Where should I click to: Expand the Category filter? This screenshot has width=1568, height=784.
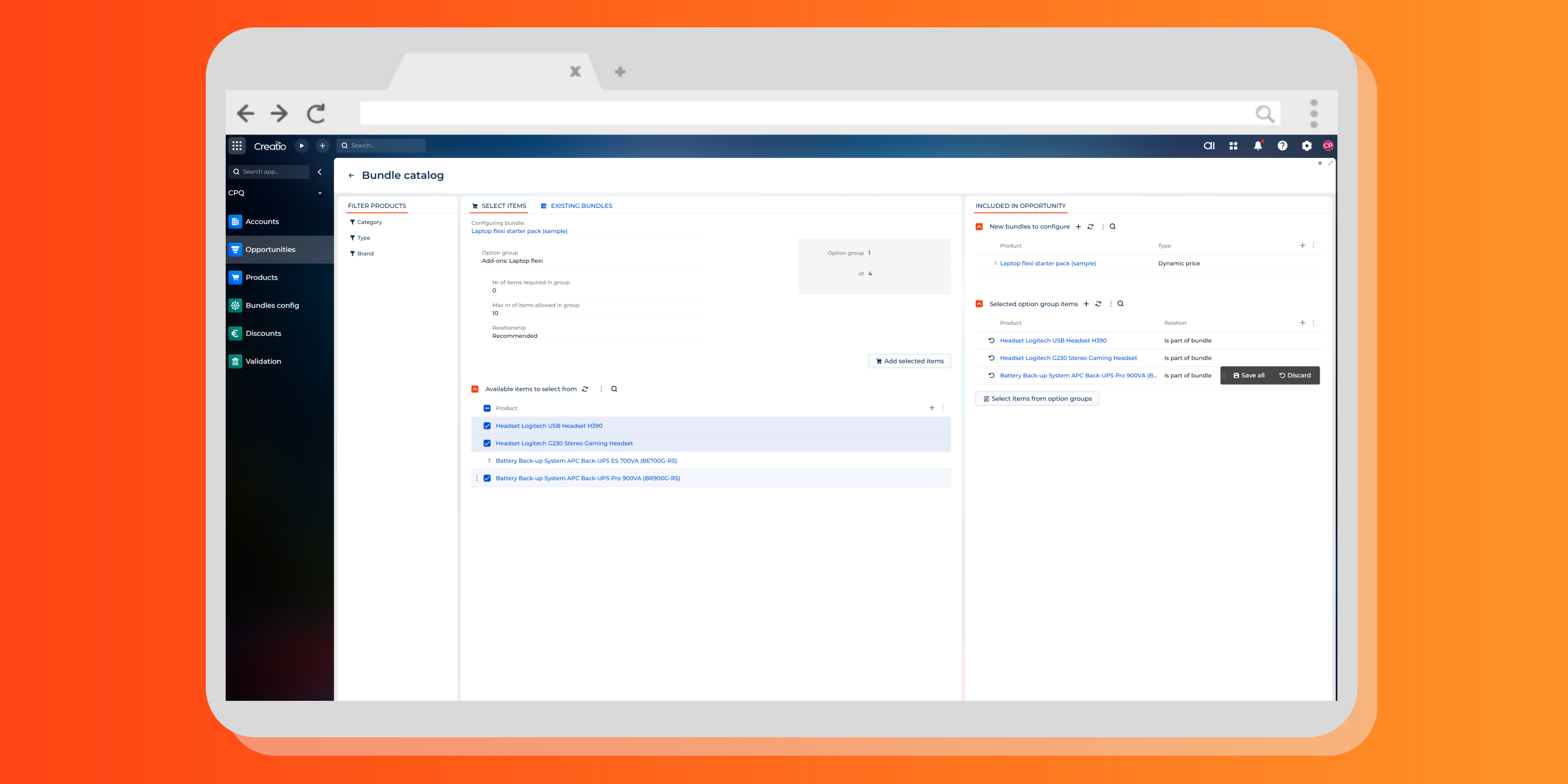point(369,222)
